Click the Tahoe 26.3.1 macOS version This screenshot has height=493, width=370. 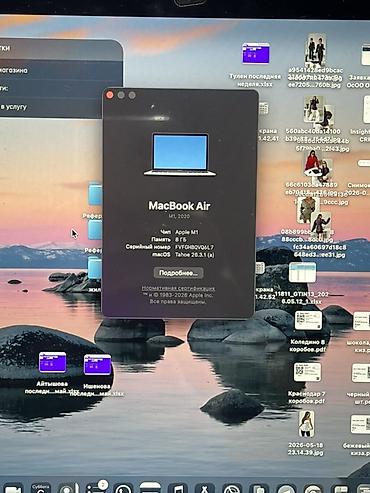(x=195, y=254)
